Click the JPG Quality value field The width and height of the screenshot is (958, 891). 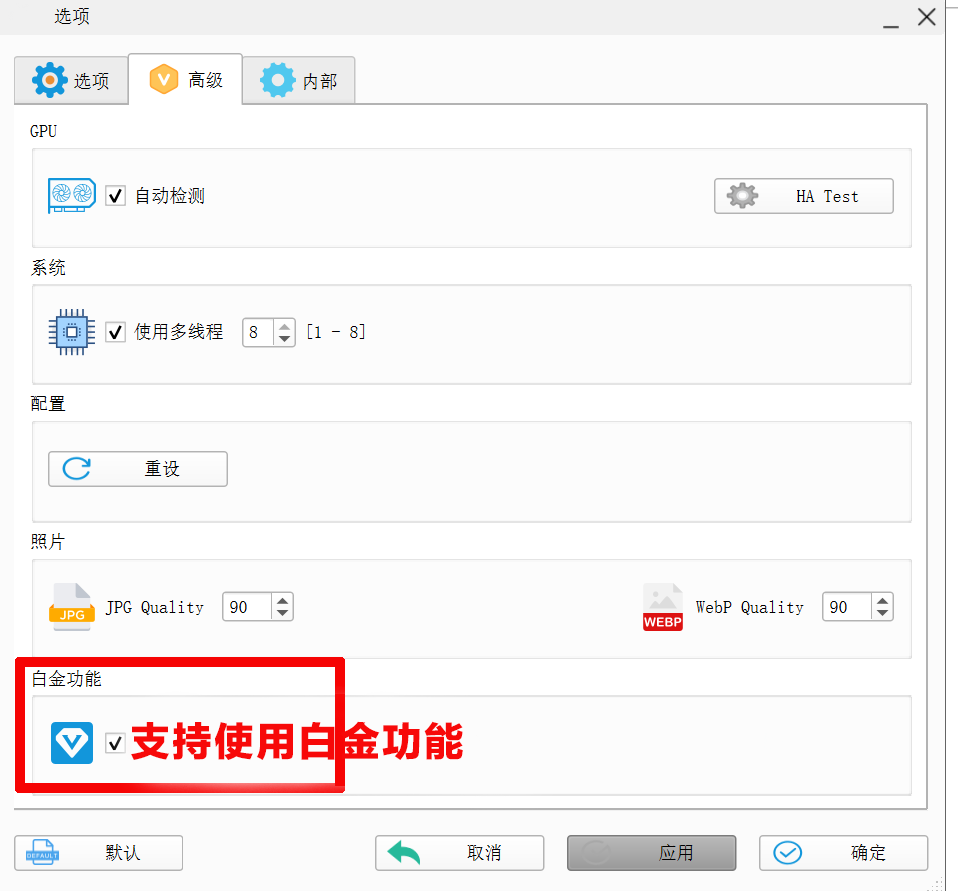click(246, 607)
